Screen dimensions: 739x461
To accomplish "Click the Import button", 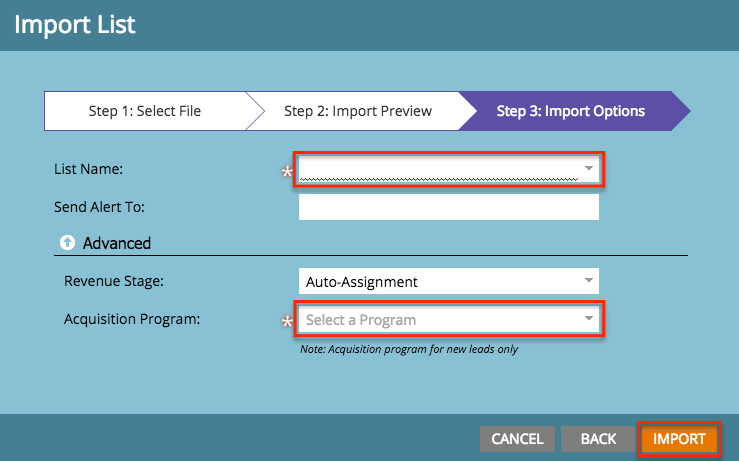I will 679,439.
